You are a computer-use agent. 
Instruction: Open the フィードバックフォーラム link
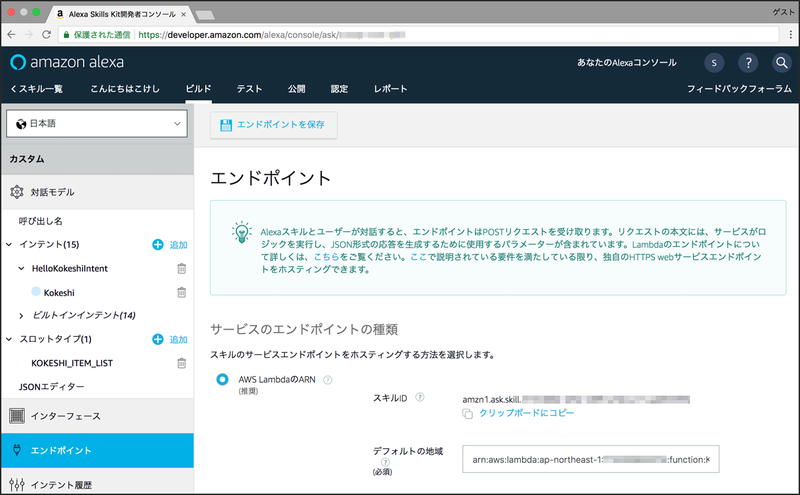[x=739, y=89]
